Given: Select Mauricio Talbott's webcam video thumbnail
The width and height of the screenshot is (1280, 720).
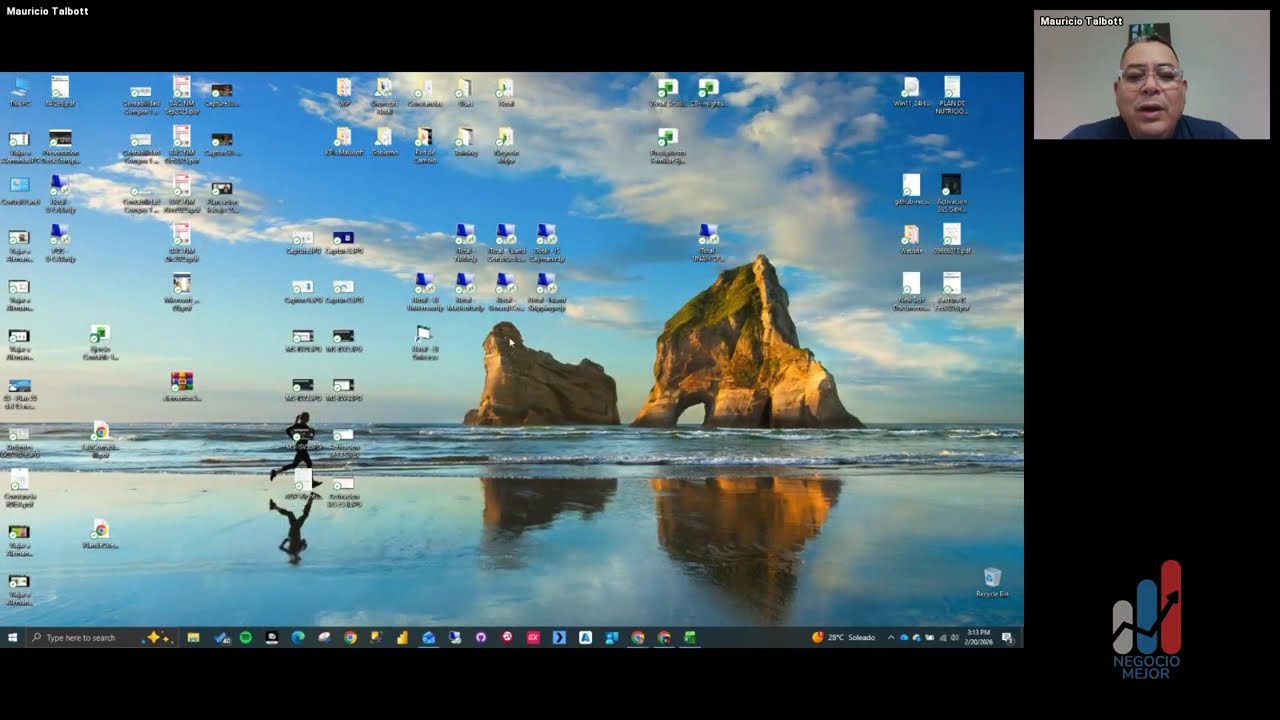Looking at the screenshot, I should 1151,75.
